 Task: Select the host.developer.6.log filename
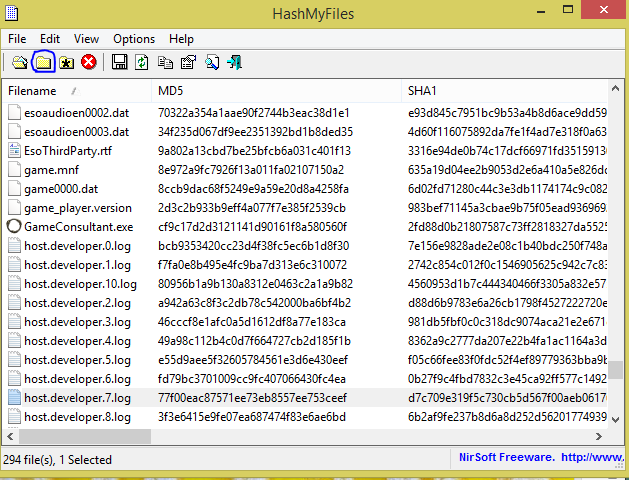click(77, 379)
